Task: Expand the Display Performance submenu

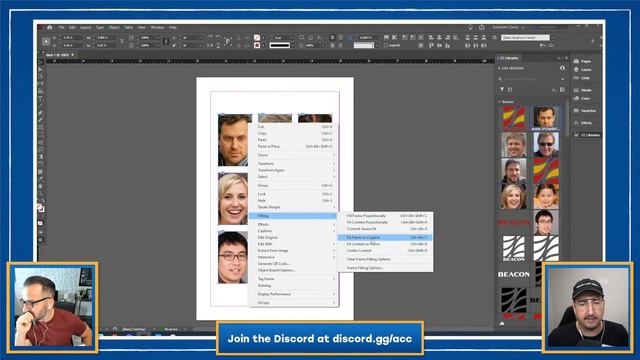Action: tap(293, 294)
